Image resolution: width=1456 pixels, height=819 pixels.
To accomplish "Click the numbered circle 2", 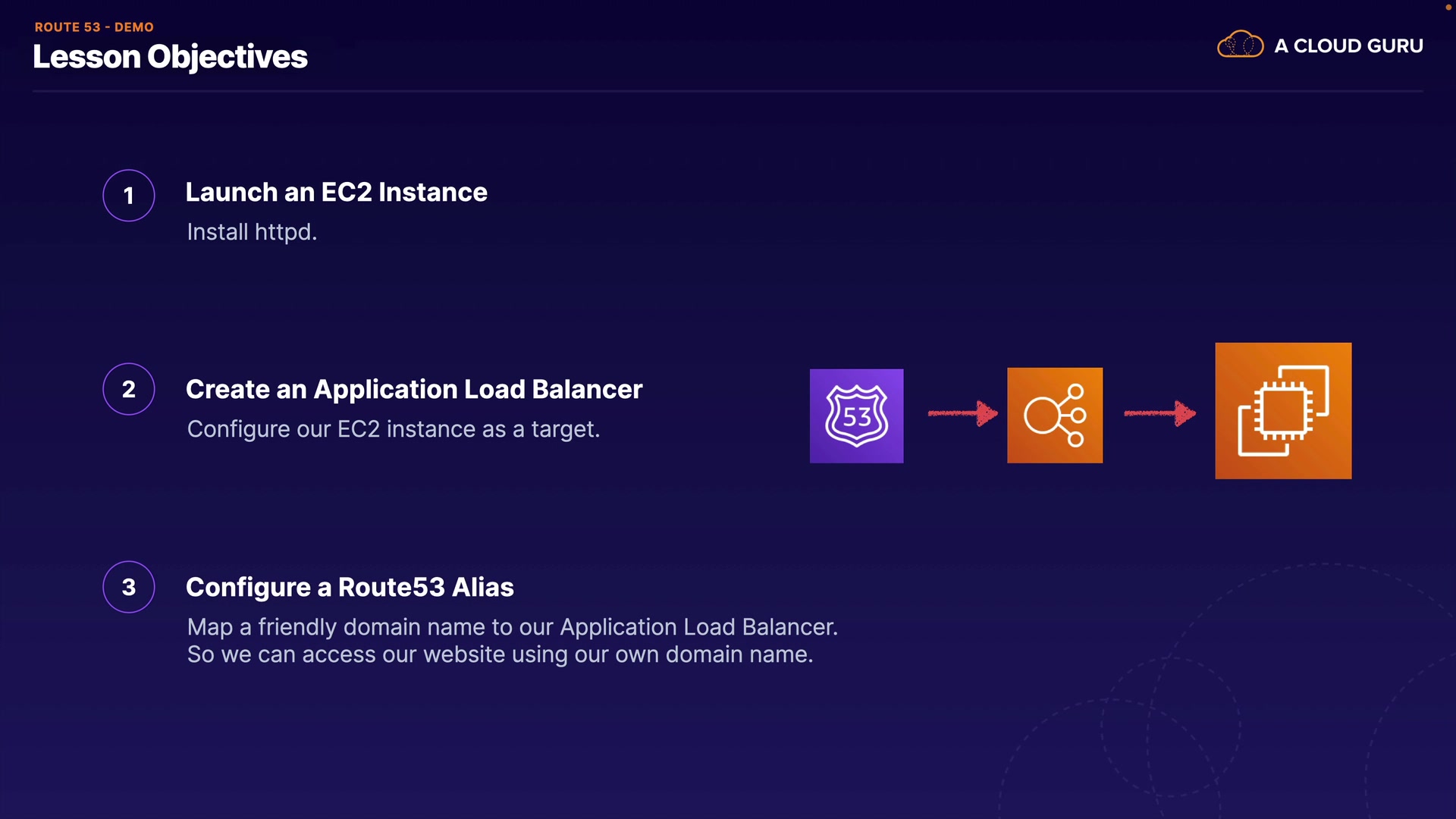I will [129, 389].
